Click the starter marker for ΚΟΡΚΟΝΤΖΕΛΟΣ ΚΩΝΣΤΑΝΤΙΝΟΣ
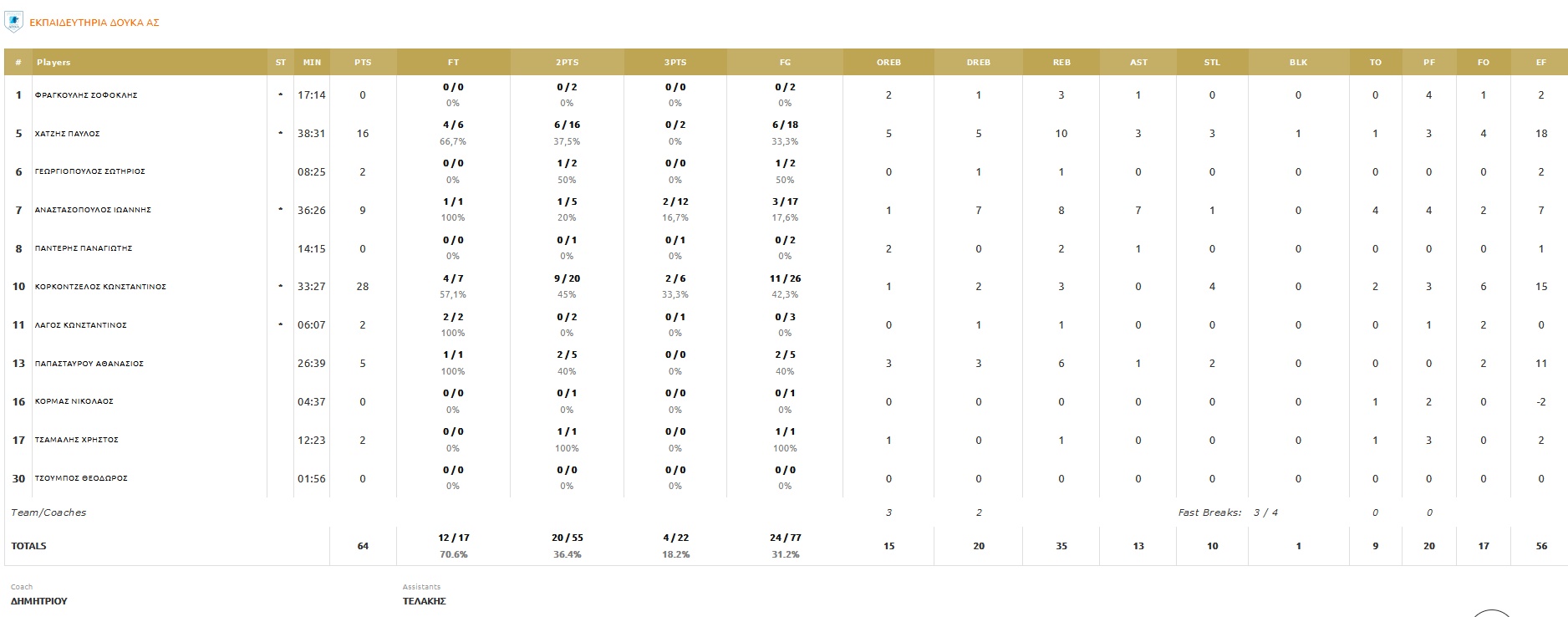 [280, 287]
